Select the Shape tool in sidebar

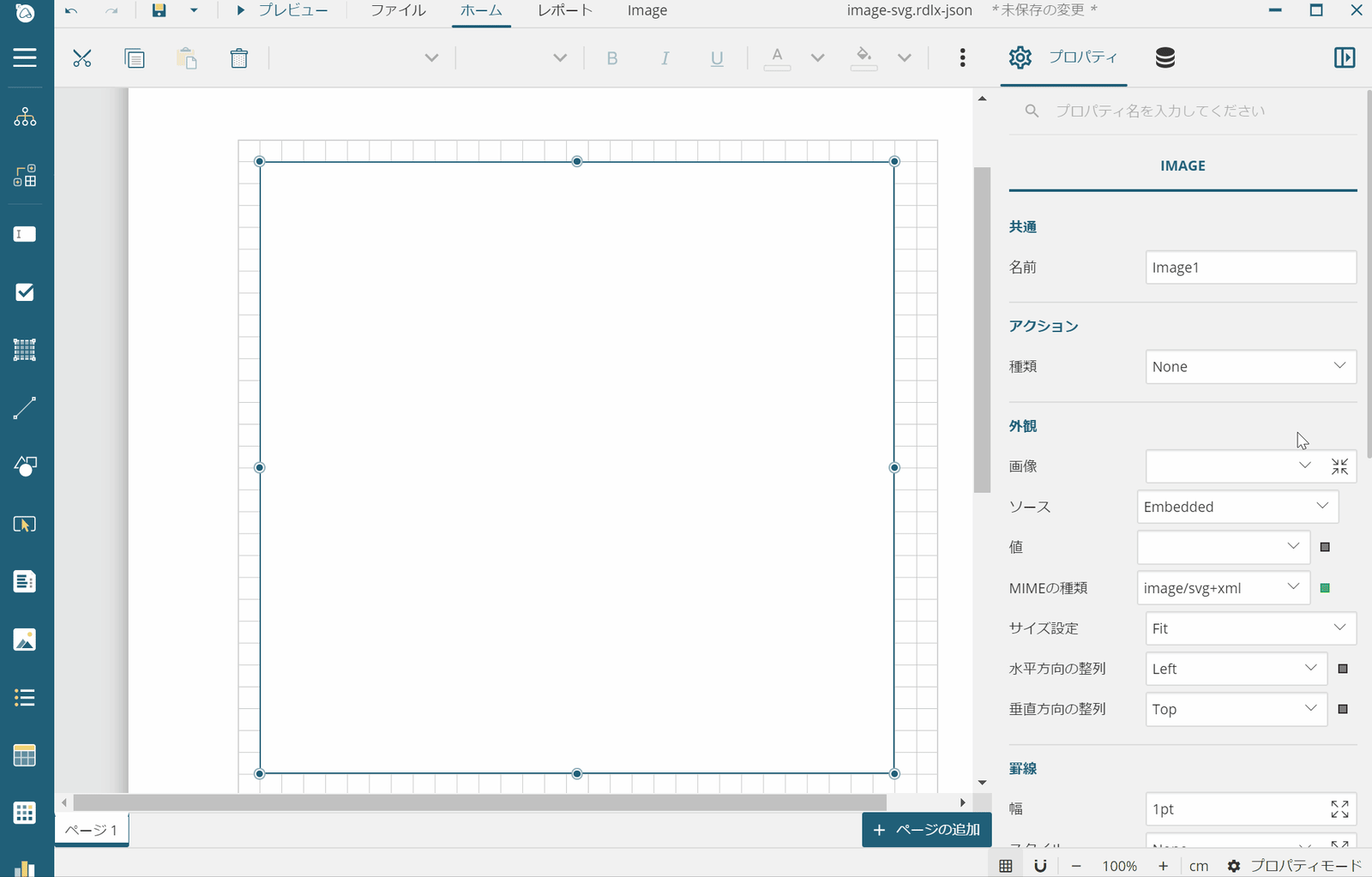click(25, 466)
